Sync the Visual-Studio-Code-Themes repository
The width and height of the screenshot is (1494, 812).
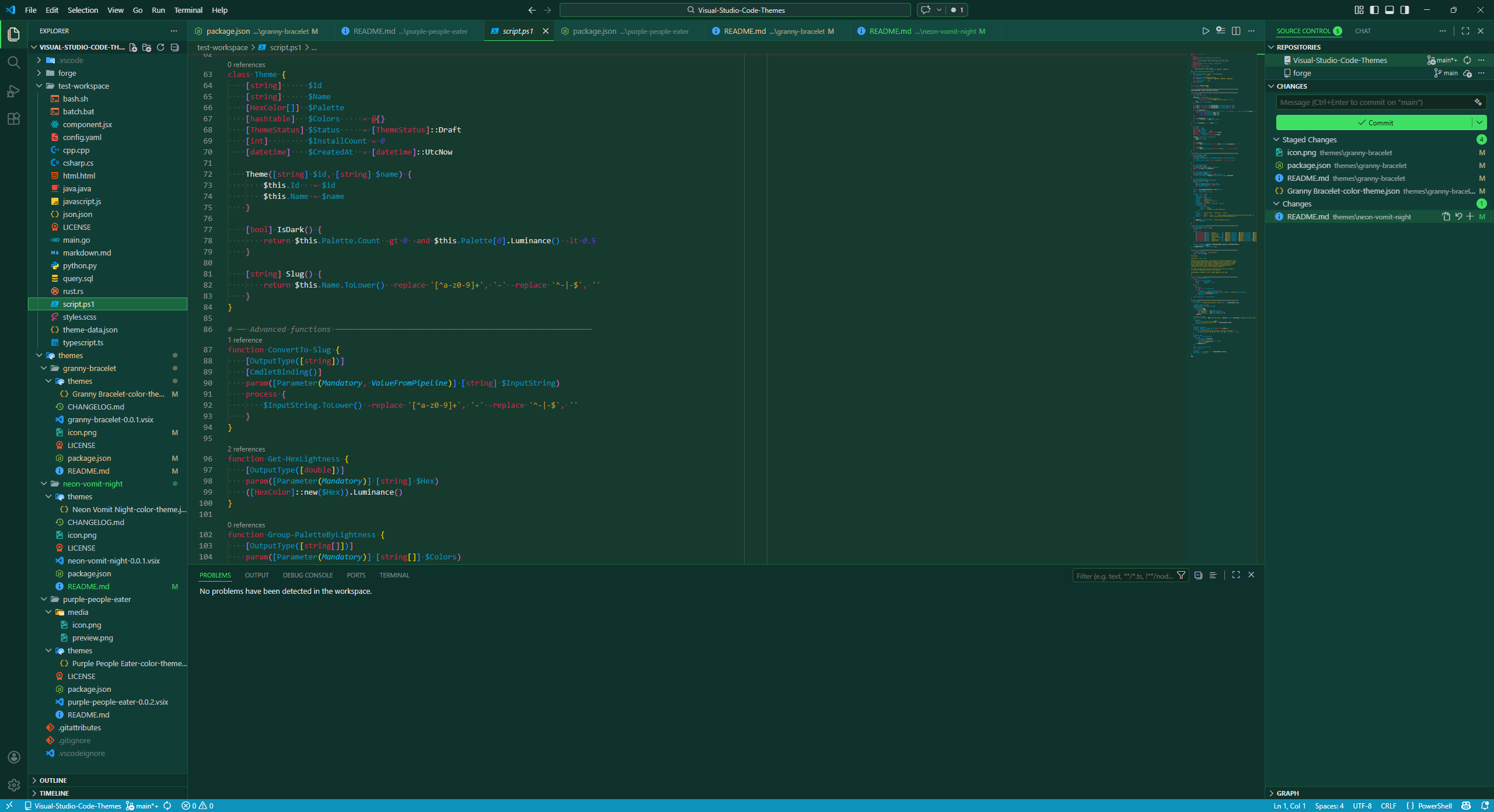(x=1468, y=60)
